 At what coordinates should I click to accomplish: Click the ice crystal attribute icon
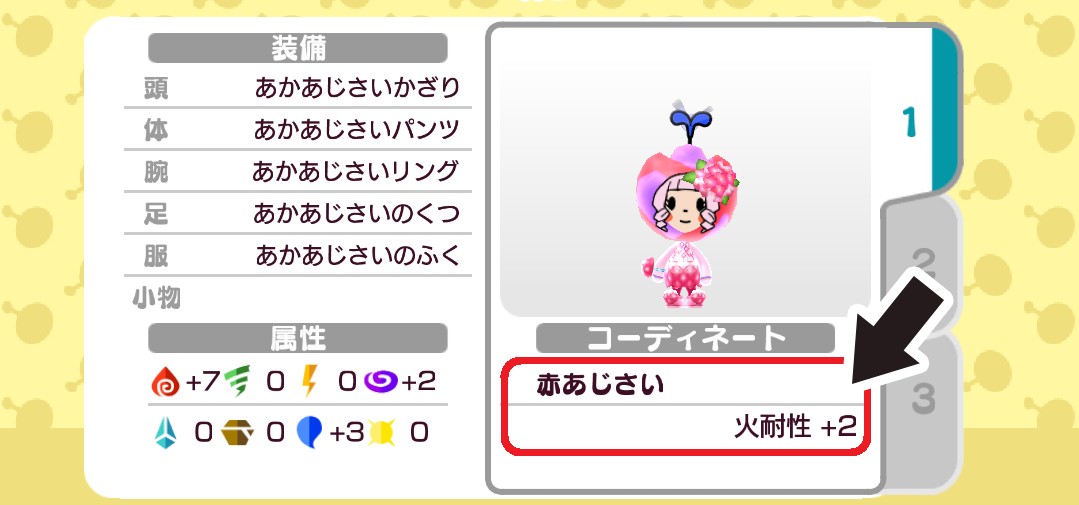[165, 433]
